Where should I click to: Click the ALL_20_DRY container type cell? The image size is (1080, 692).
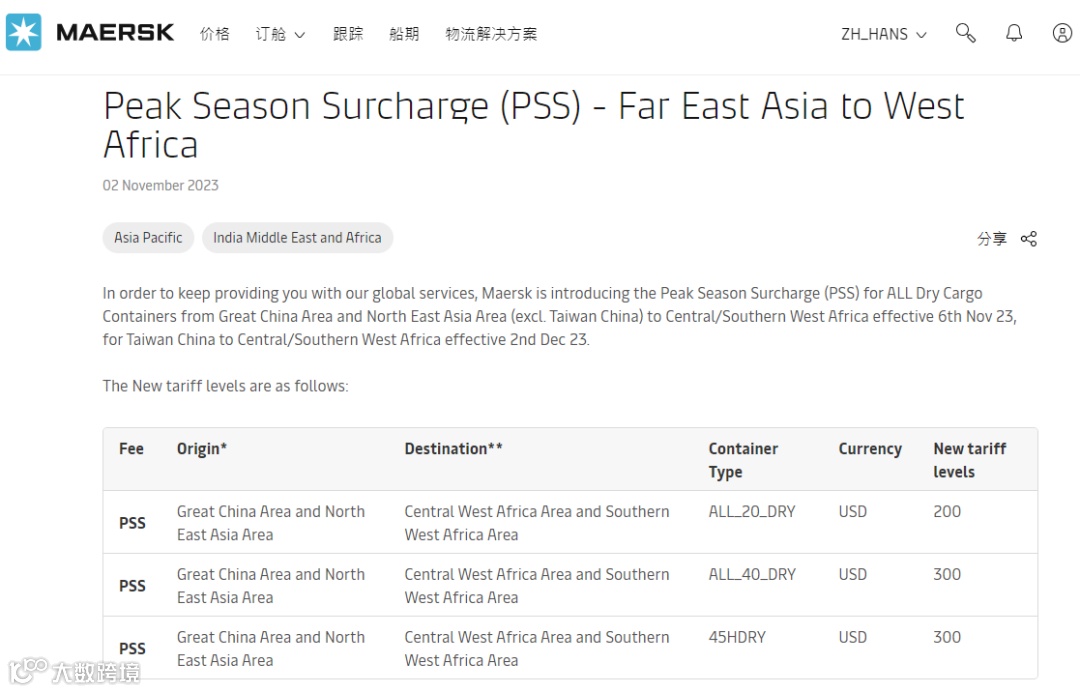[751, 512]
